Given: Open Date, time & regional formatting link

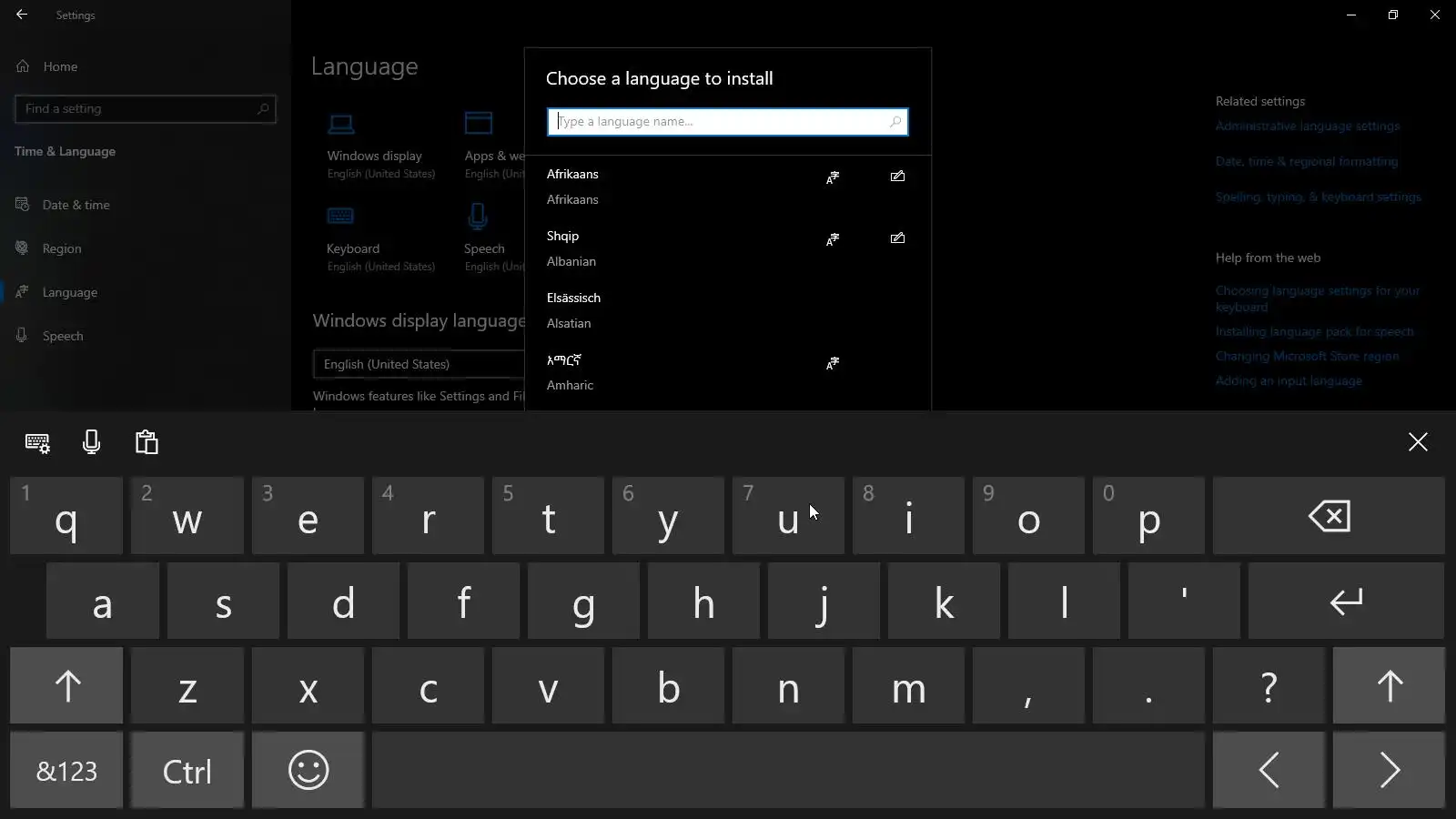Looking at the screenshot, I should tap(1307, 162).
